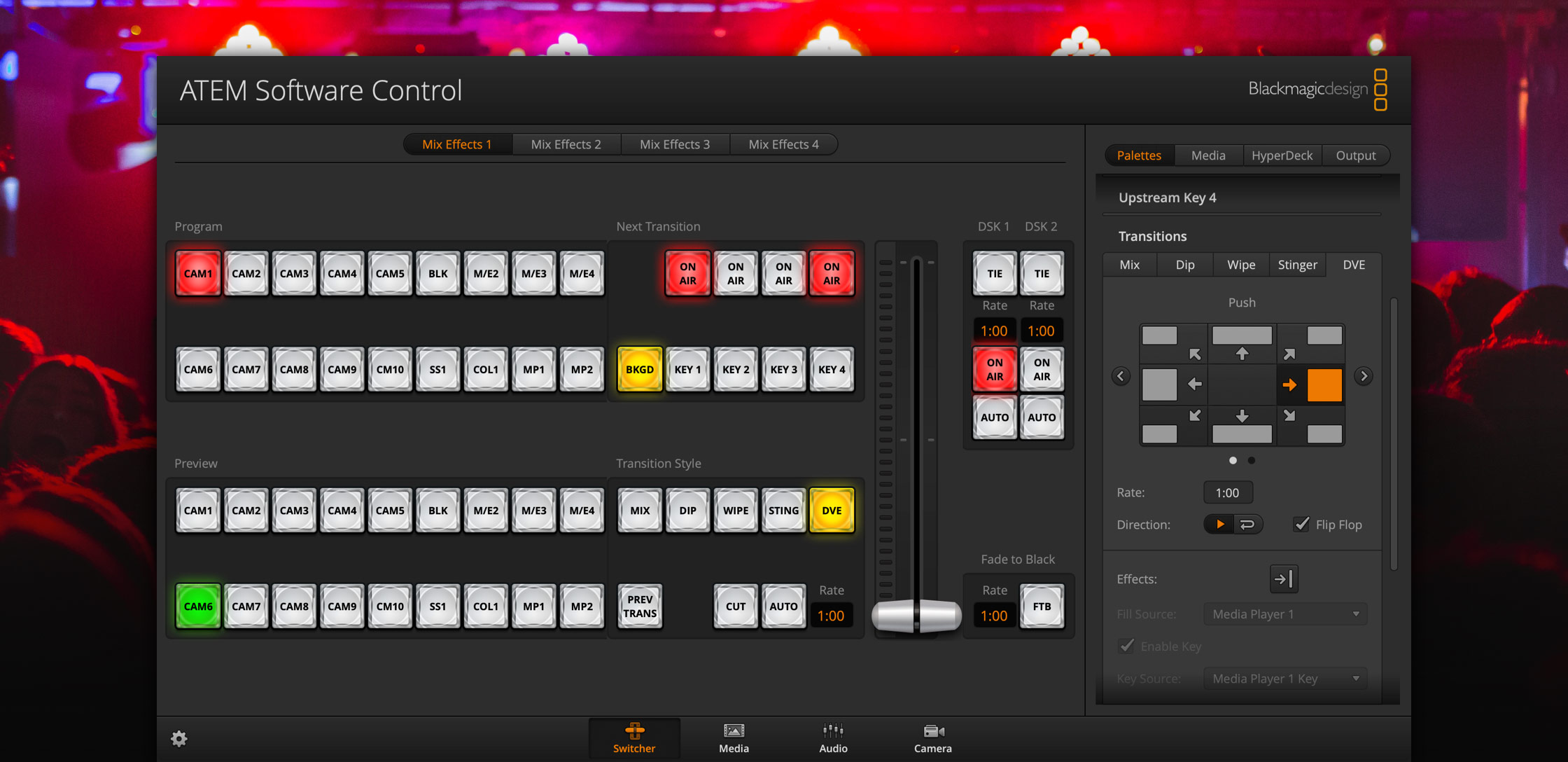Open the Media page from the bottom bar
This screenshot has height=762, width=1568.
(x=733, y=739)
